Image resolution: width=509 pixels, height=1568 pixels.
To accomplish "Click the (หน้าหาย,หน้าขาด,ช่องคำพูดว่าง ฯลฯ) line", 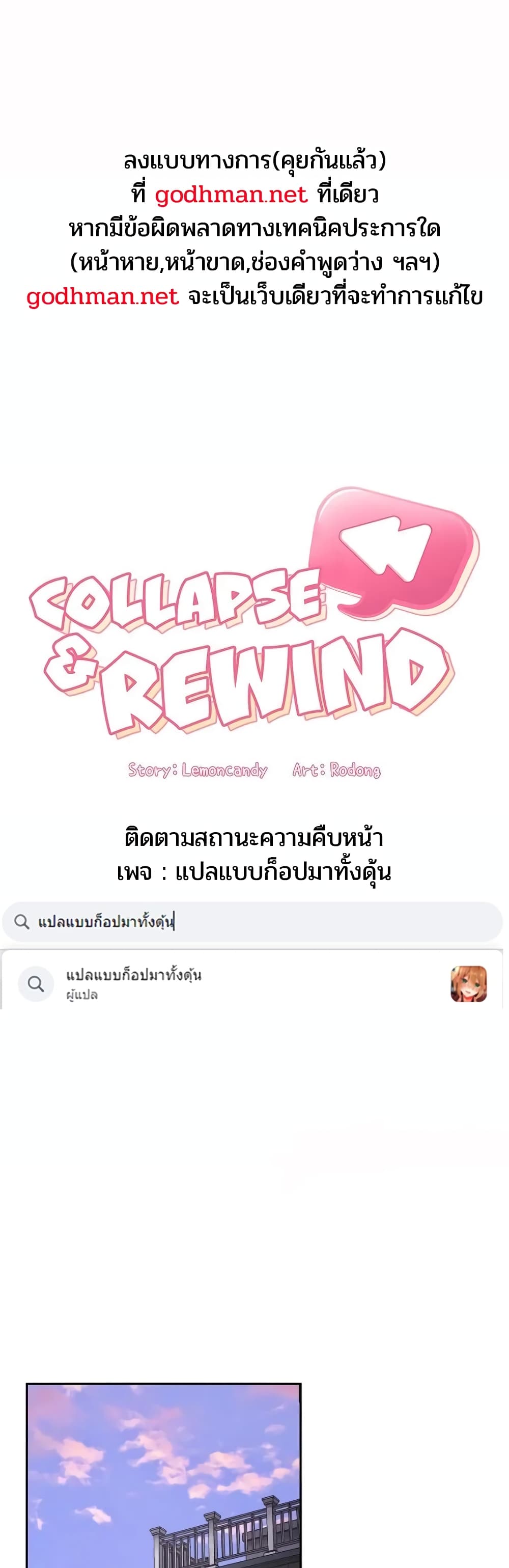I will 255,262.
